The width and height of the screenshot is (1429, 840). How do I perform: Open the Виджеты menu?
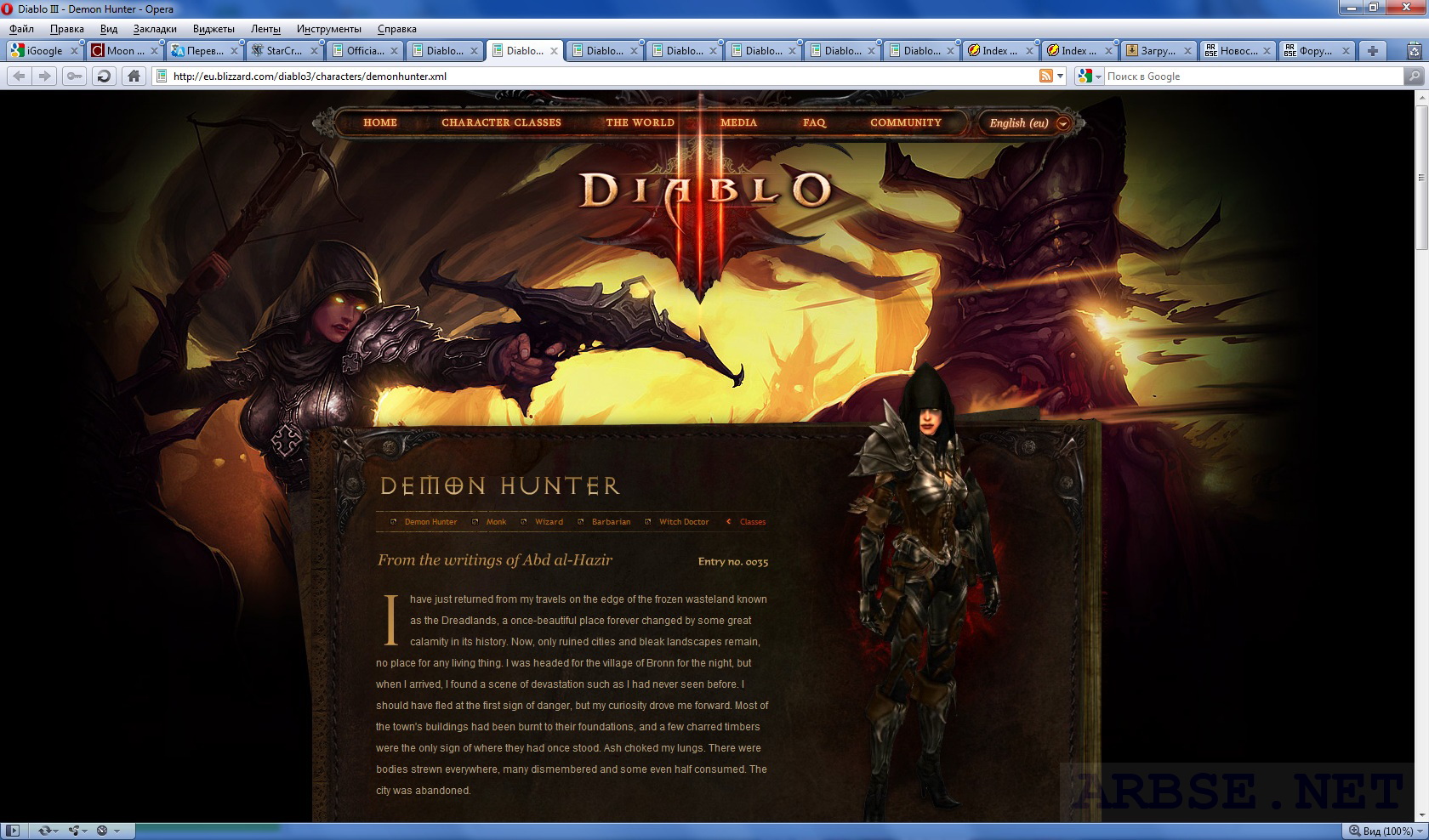(x=213, y=29)
